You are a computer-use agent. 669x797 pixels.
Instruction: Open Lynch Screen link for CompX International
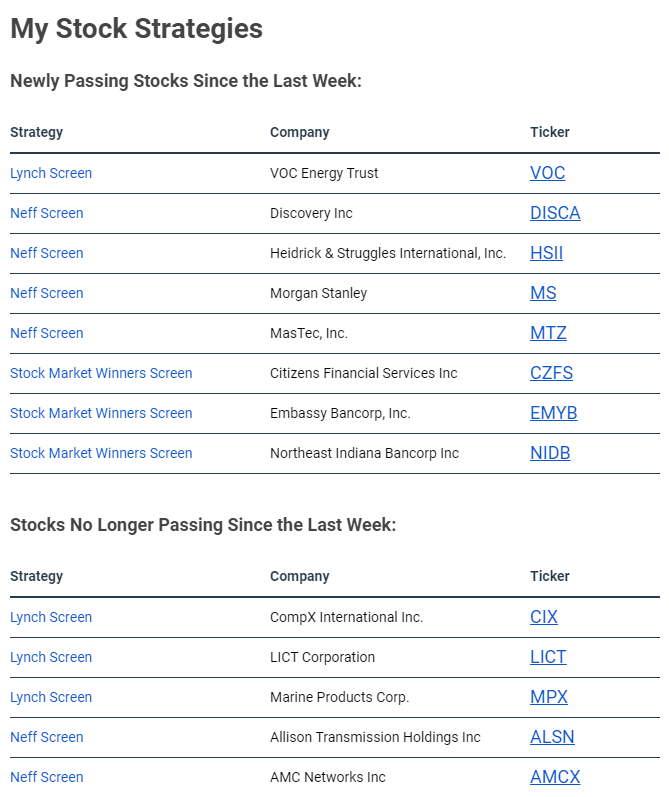tap(51, 617)
